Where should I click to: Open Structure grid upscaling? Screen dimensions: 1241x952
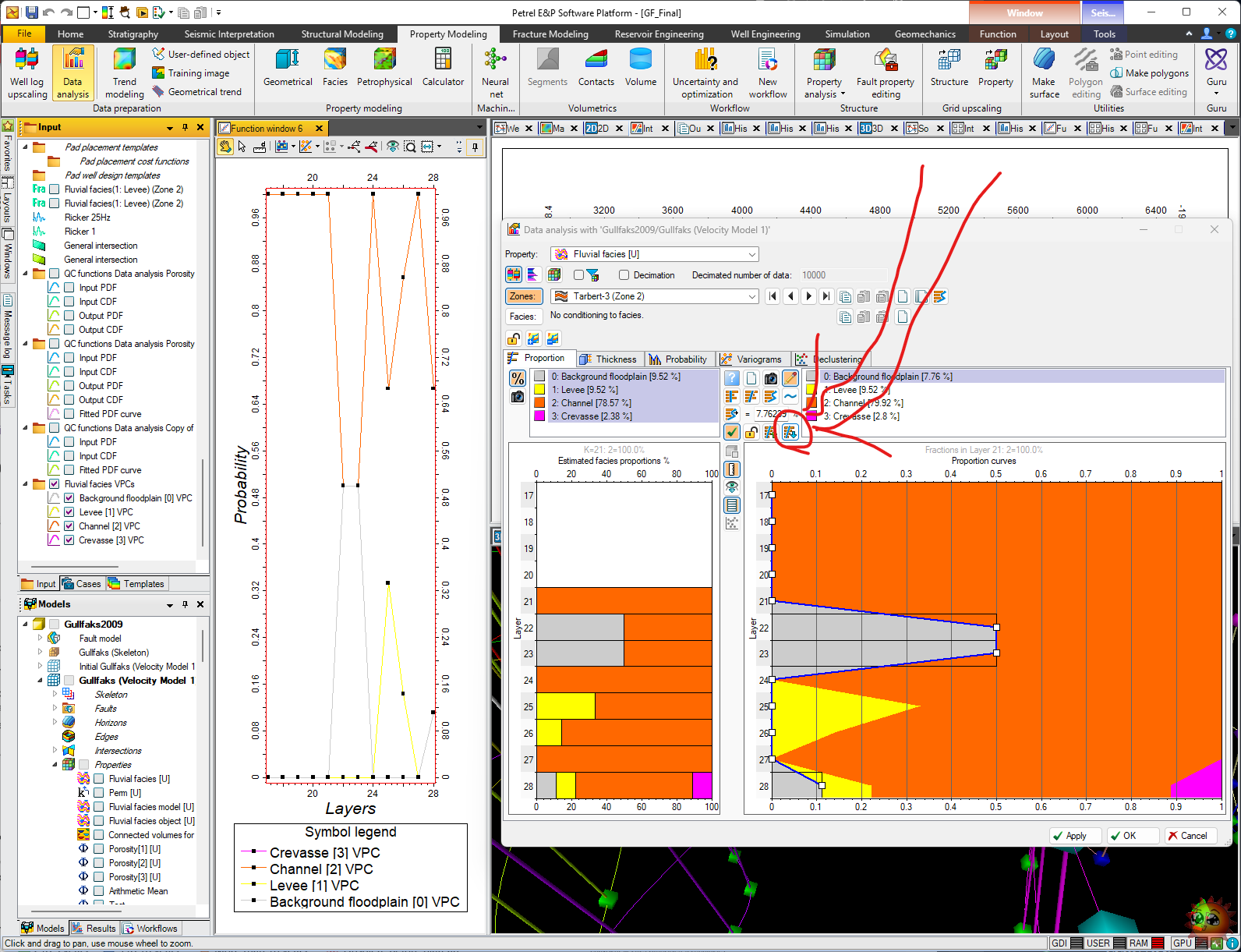949,67
